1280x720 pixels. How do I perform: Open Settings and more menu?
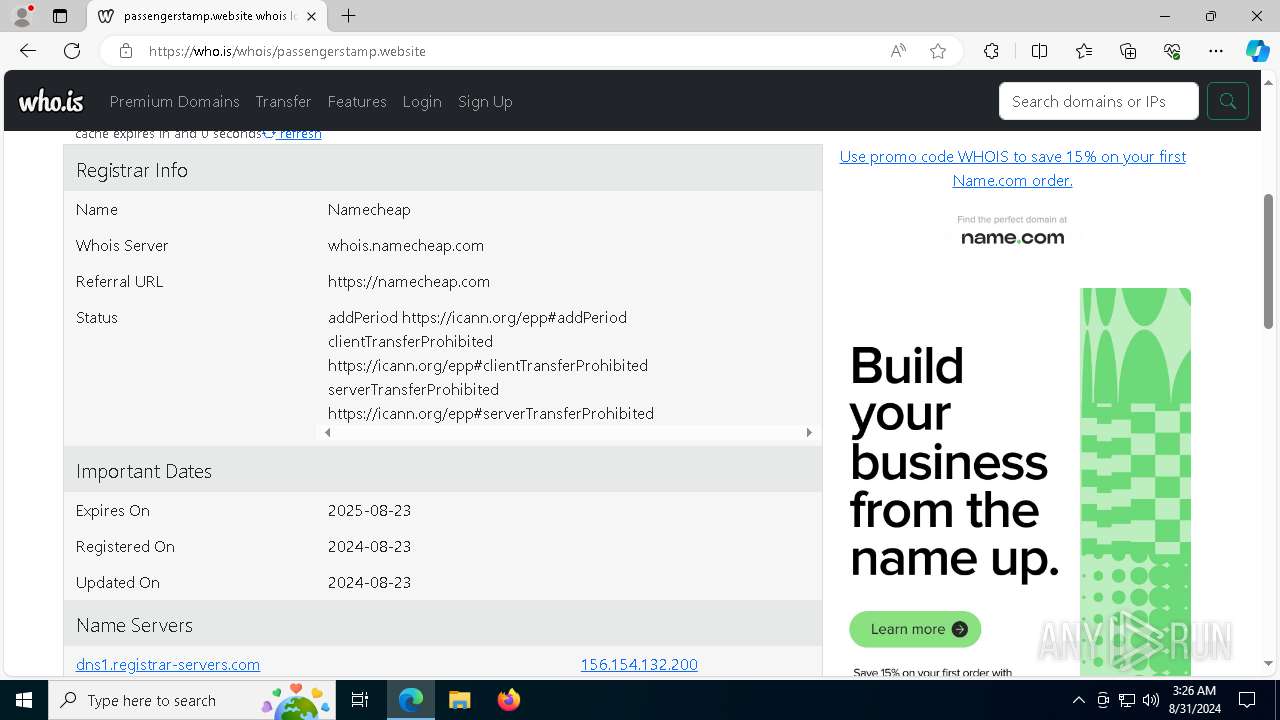click(1216, 51)
